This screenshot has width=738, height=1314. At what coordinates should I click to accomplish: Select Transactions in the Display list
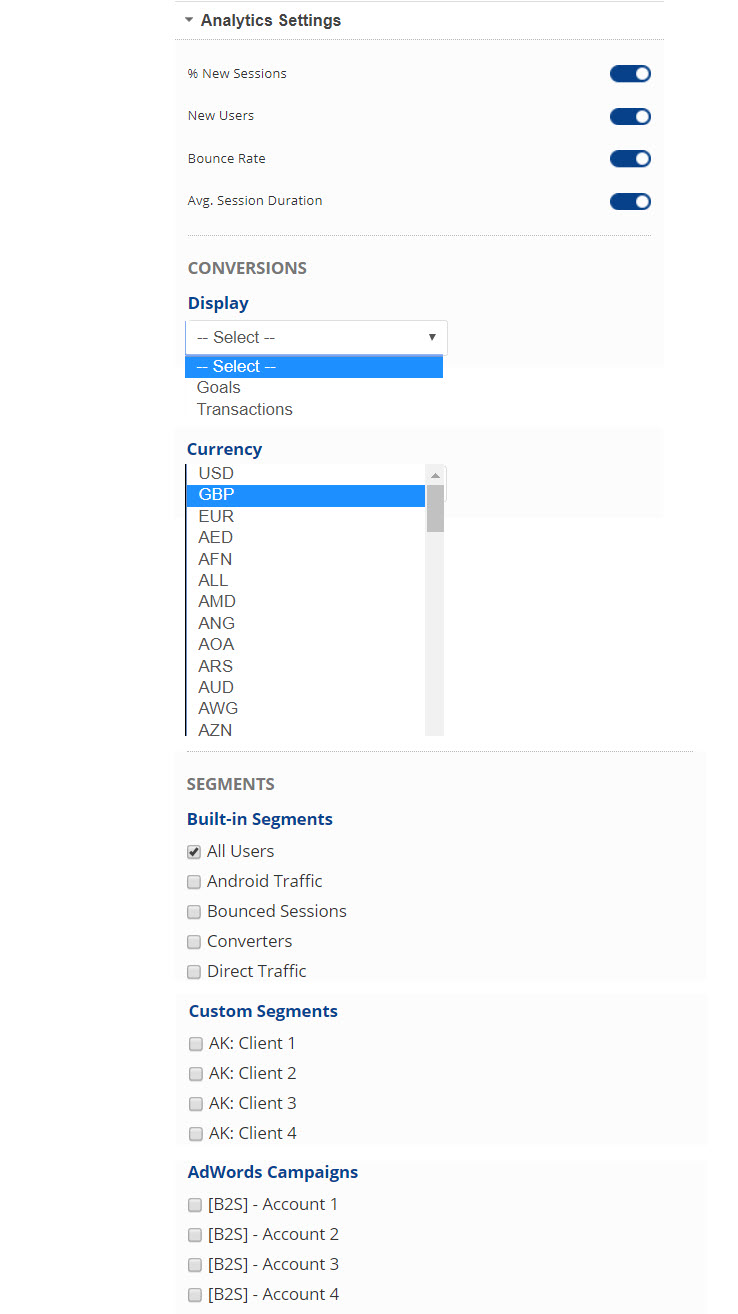pos(245,410)
